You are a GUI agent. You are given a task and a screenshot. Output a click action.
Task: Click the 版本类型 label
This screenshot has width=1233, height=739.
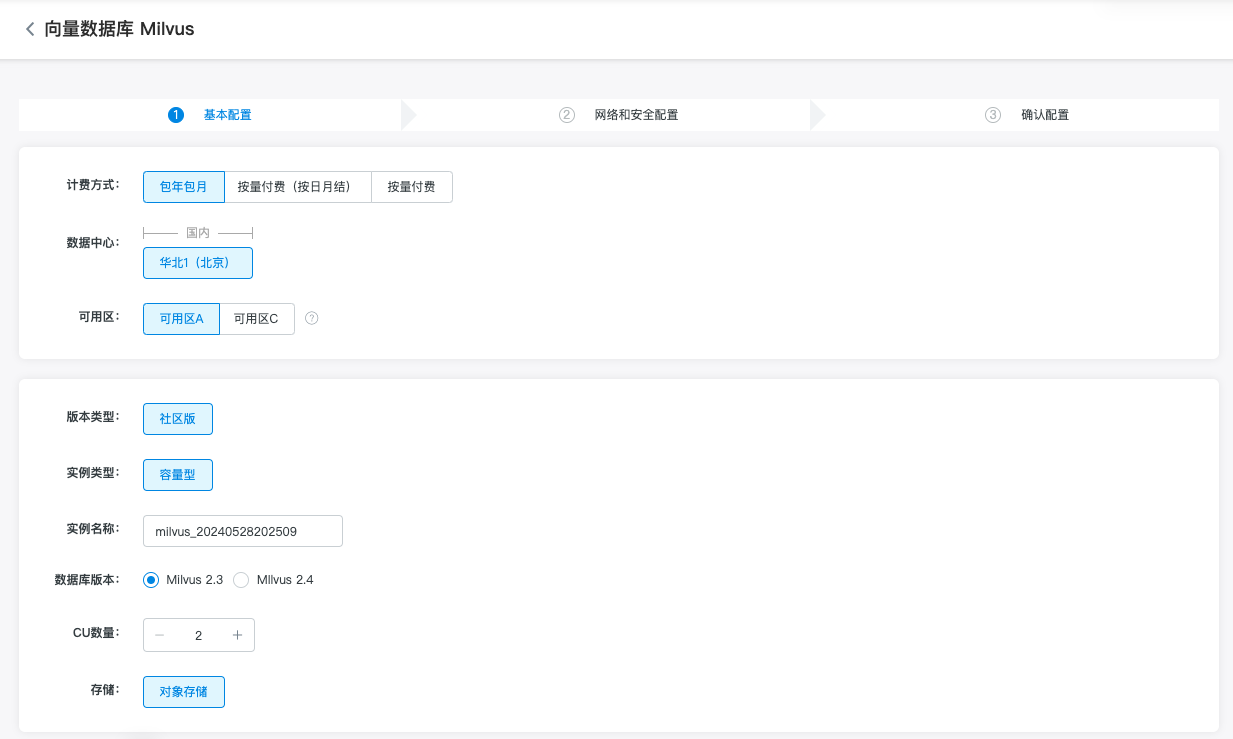(x=93, y=417)
